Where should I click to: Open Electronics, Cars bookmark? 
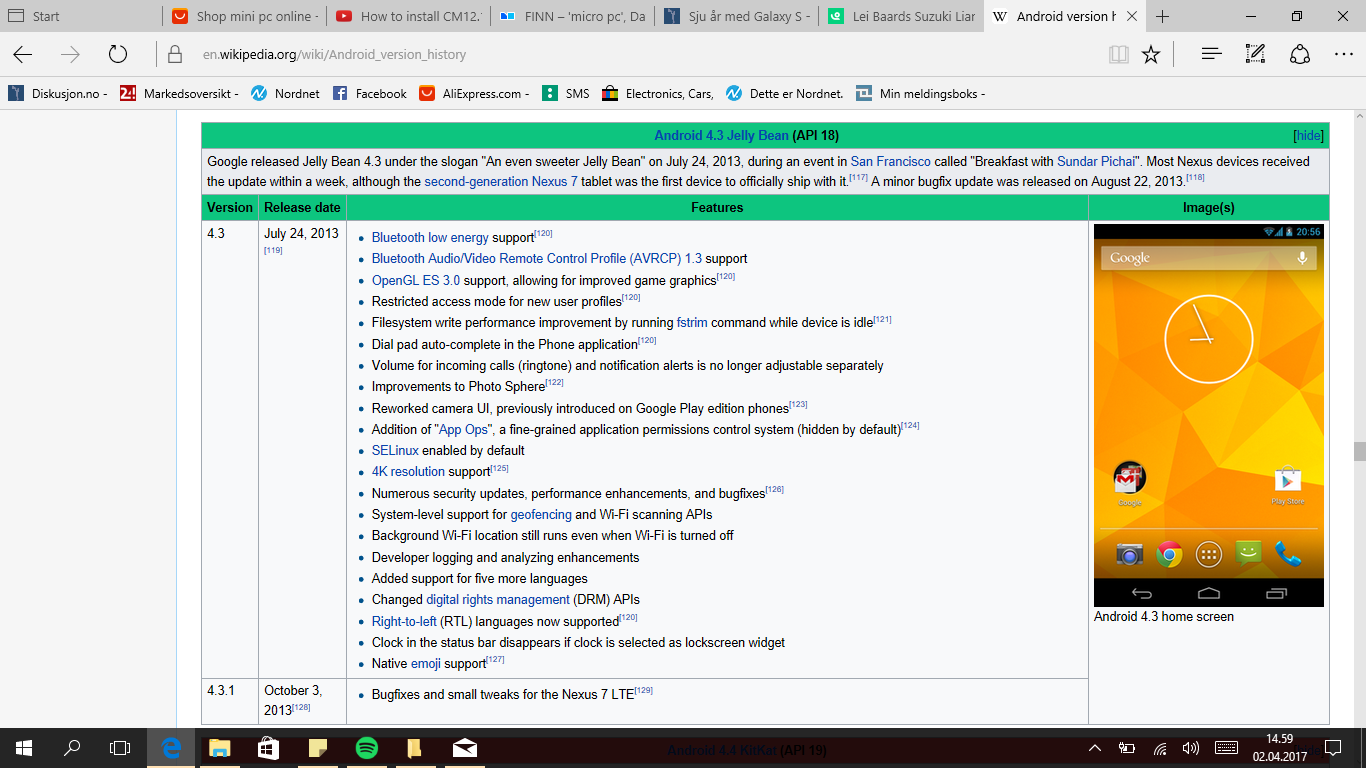tap(658, 93)
